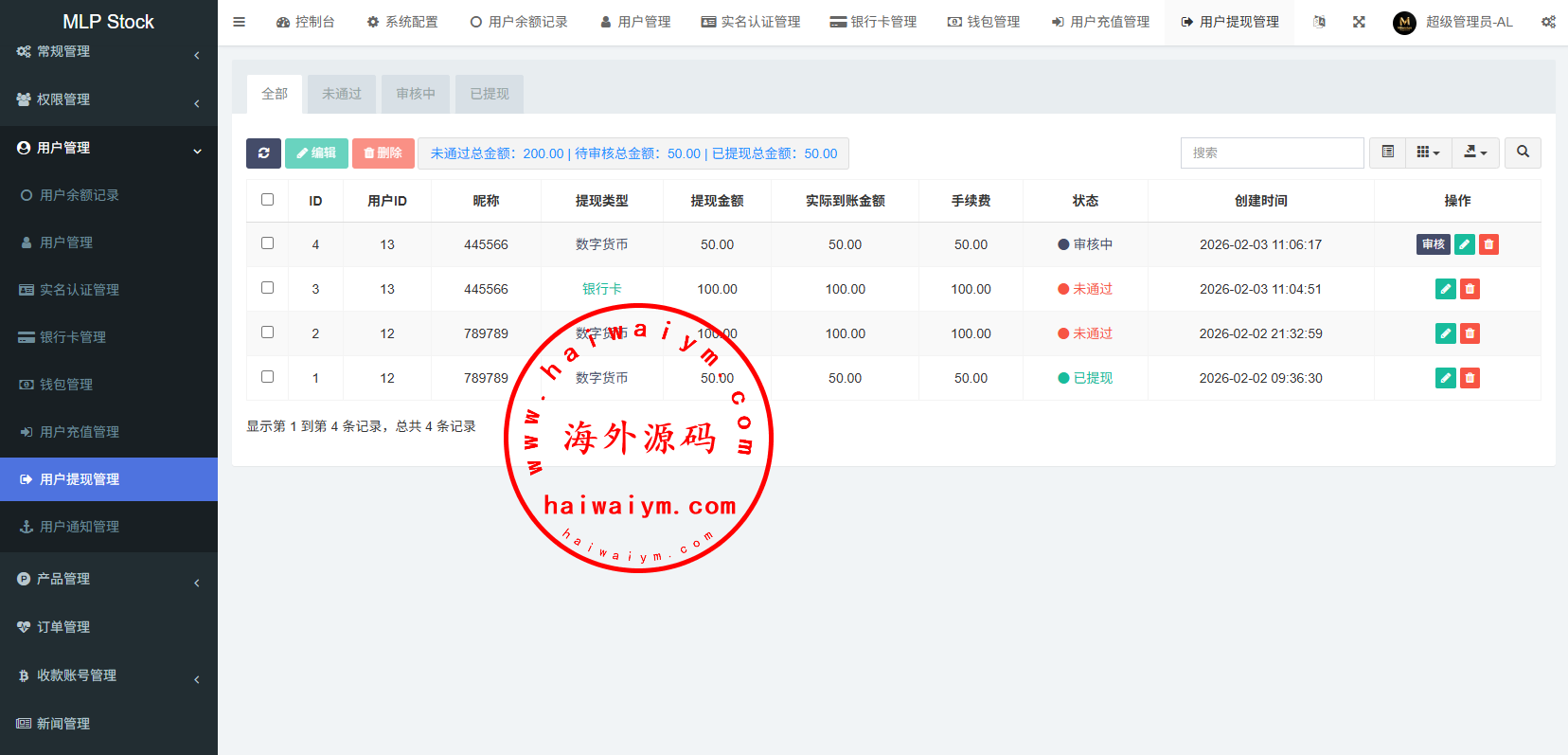Click into the 搜索 input field
Screen dimensions: 1568x755
click(1271, 153)
